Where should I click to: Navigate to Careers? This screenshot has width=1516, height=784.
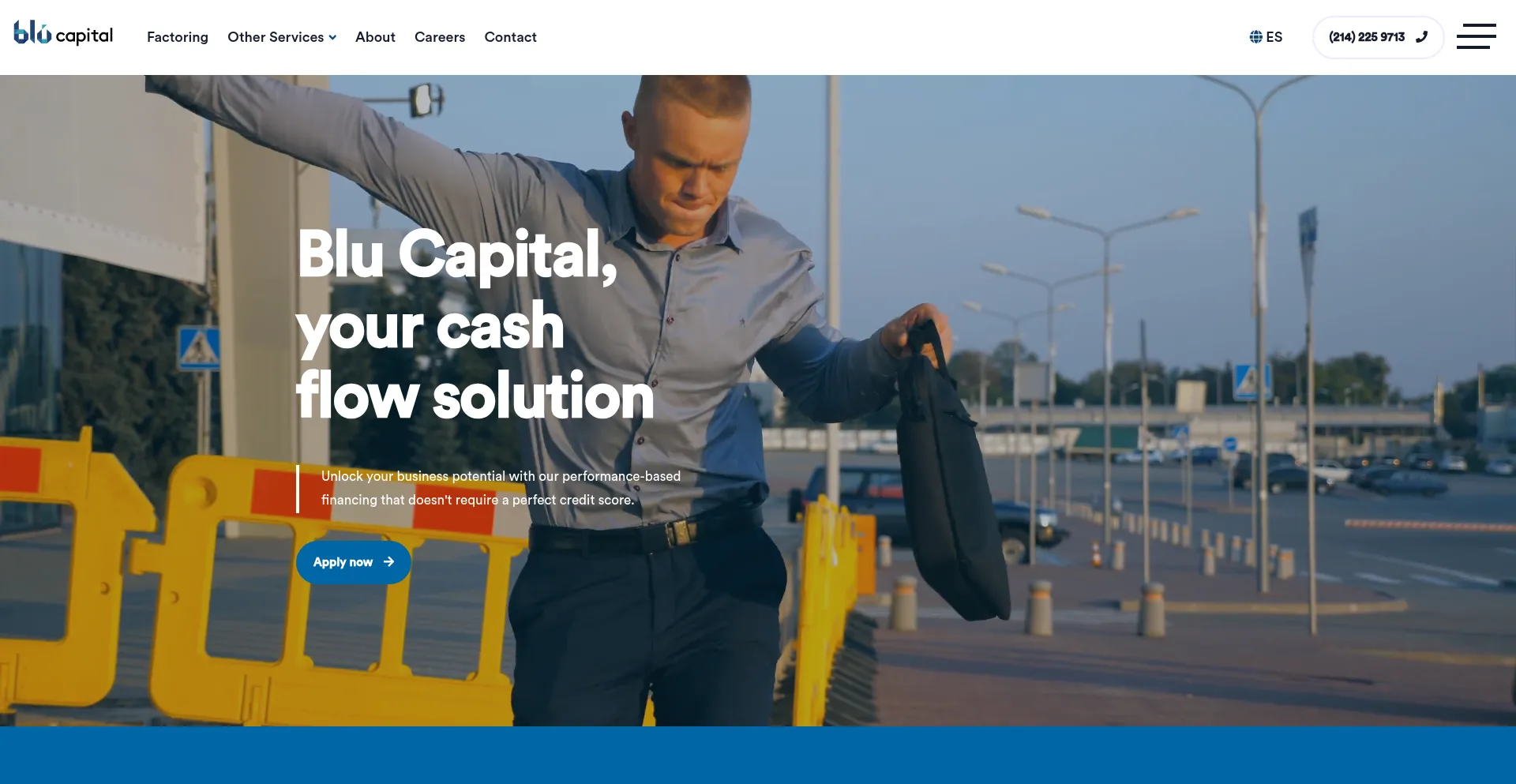click(440, 37)
